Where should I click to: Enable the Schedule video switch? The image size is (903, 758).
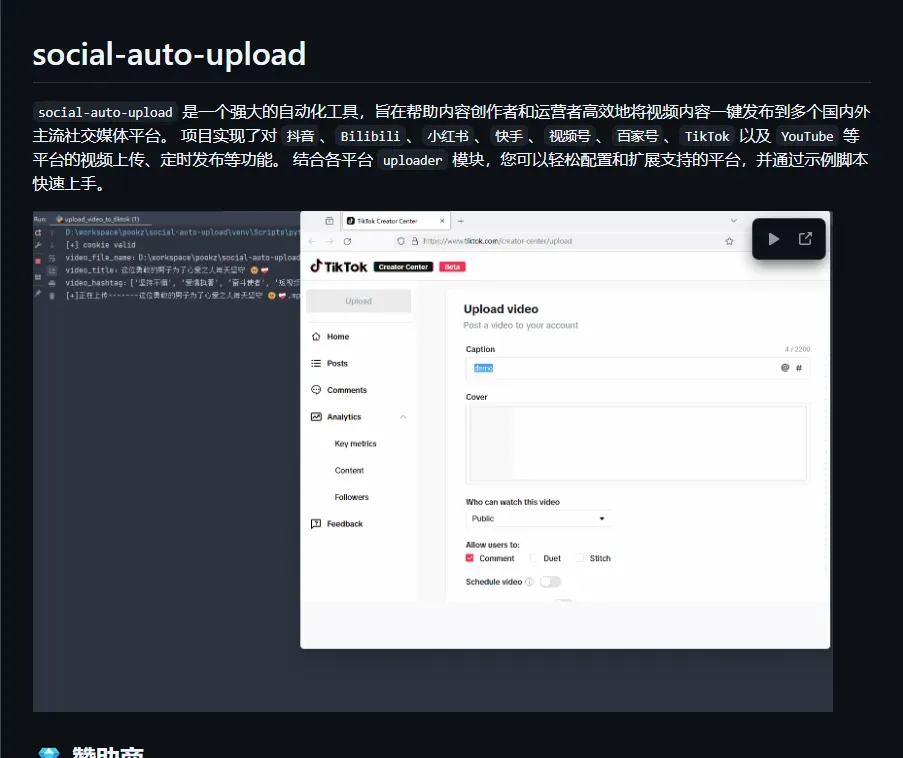(x=551, y=582)
